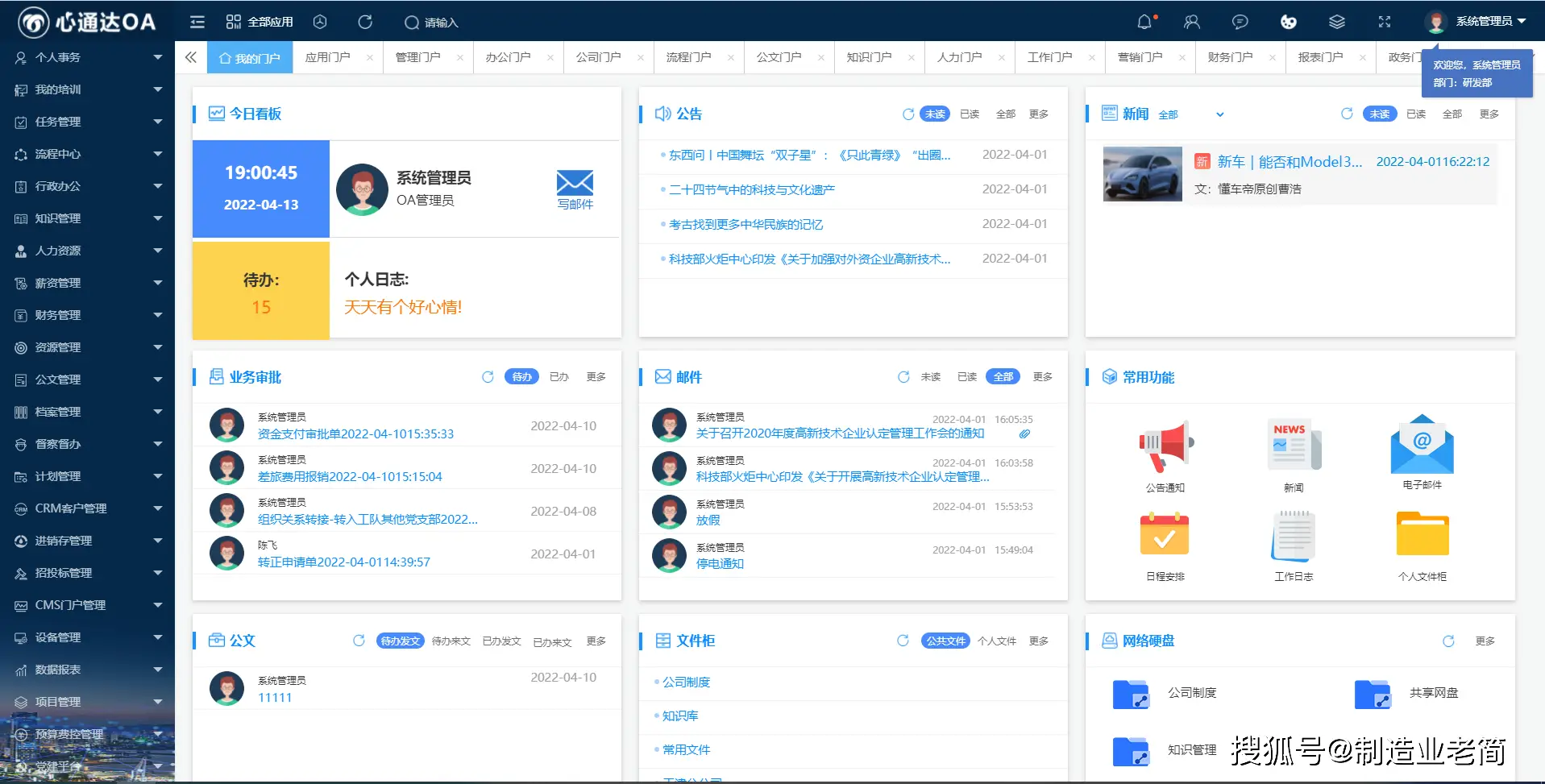Open the 新闻 category 全部 dropdown
The image size is (1545, 784).
coord(1191,114)
